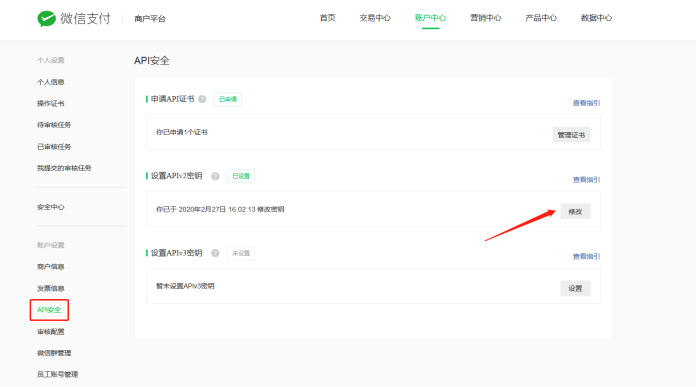Viewport: 697px width, 387px height.
Task: Click 已设置 status tag
Action: (241, 176)
